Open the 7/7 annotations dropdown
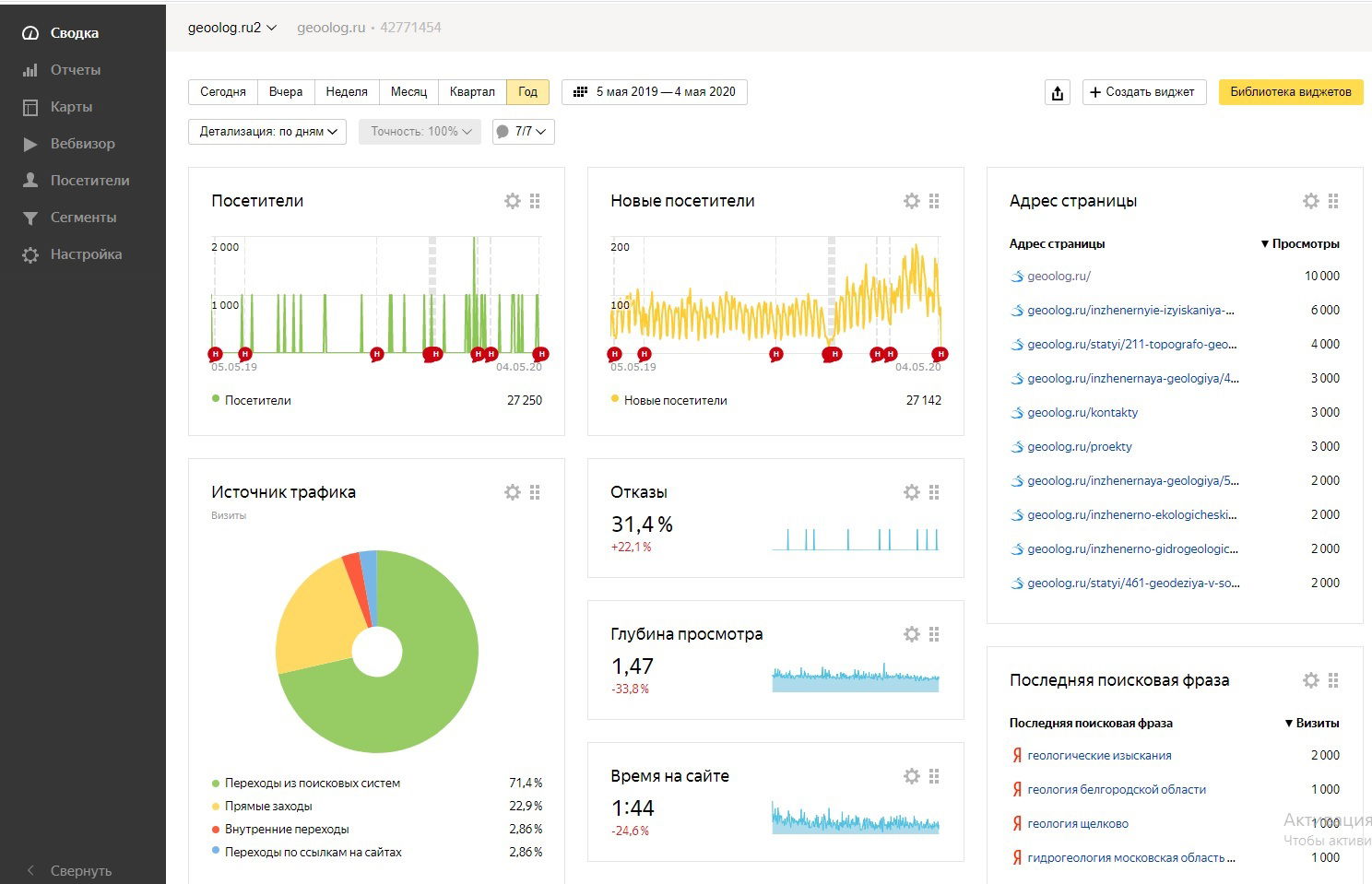 524,132
